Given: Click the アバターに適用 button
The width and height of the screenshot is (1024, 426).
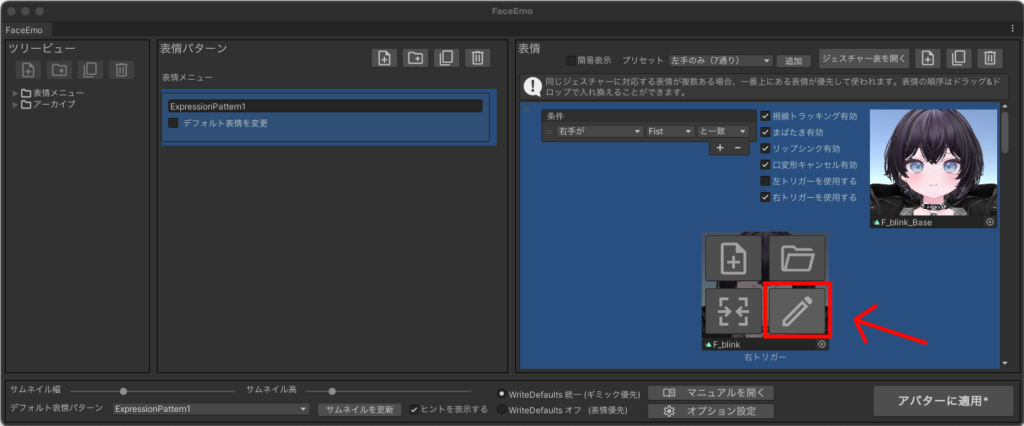Looking at the screenshot, I should point(943,400).
